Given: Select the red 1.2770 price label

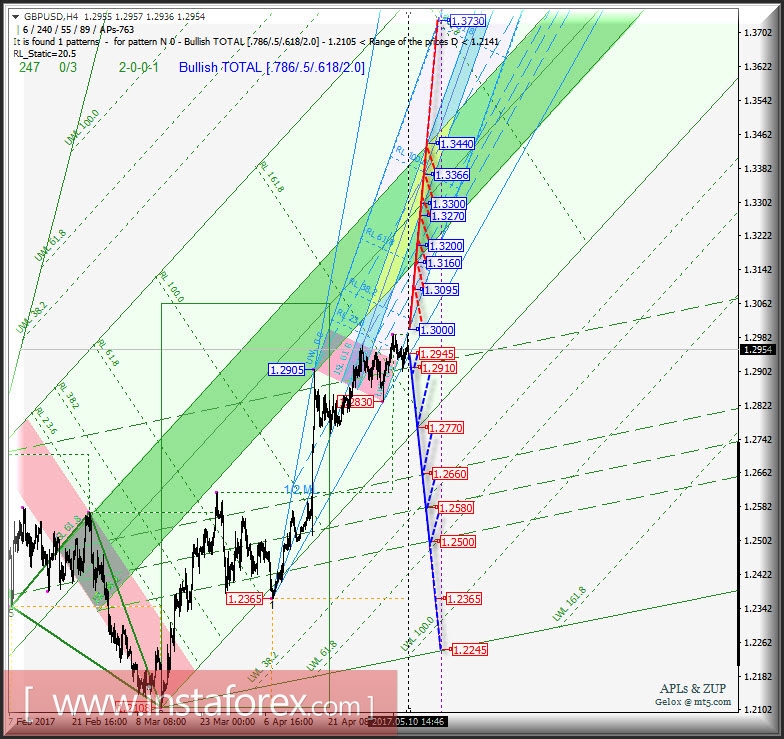Looking at the screenshot, I should (446, 428).
